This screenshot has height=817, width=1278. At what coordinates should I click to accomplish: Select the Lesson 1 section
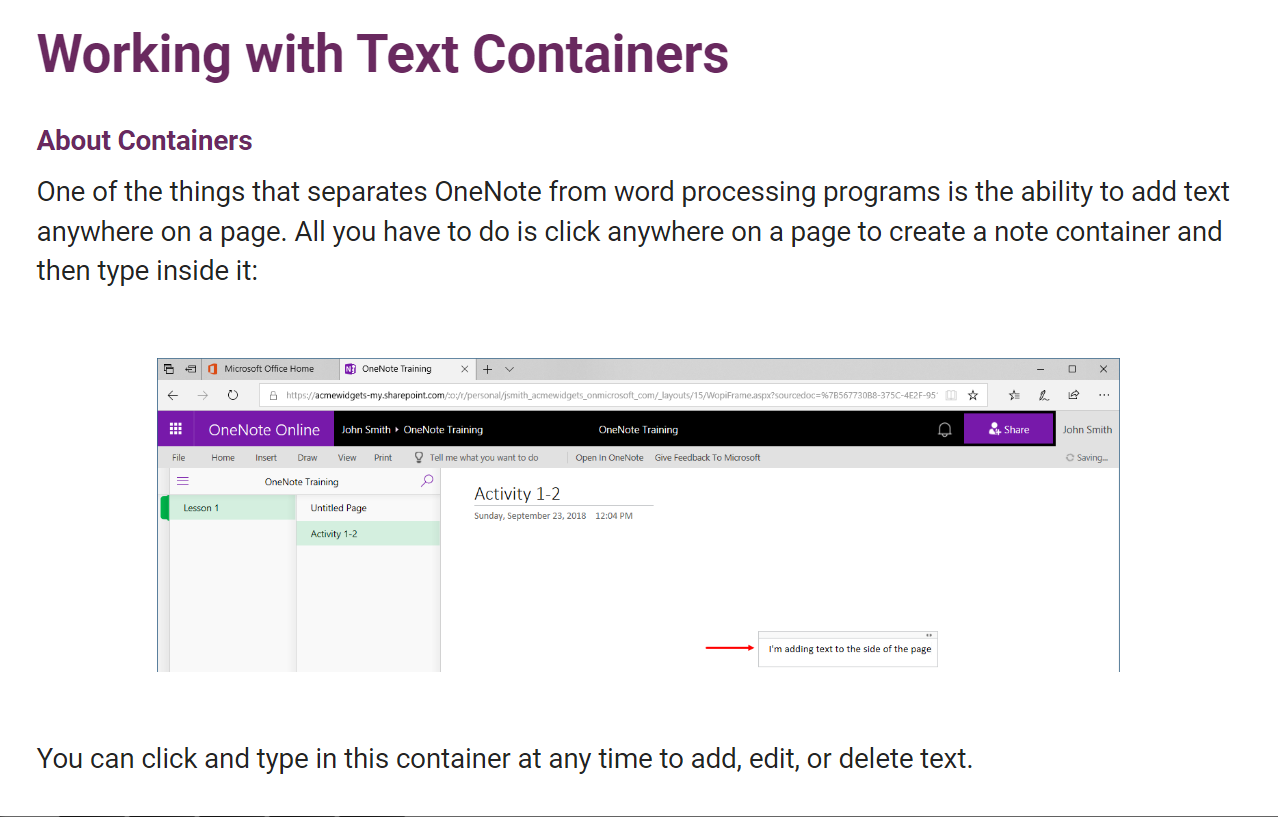(x=233, y=508)
